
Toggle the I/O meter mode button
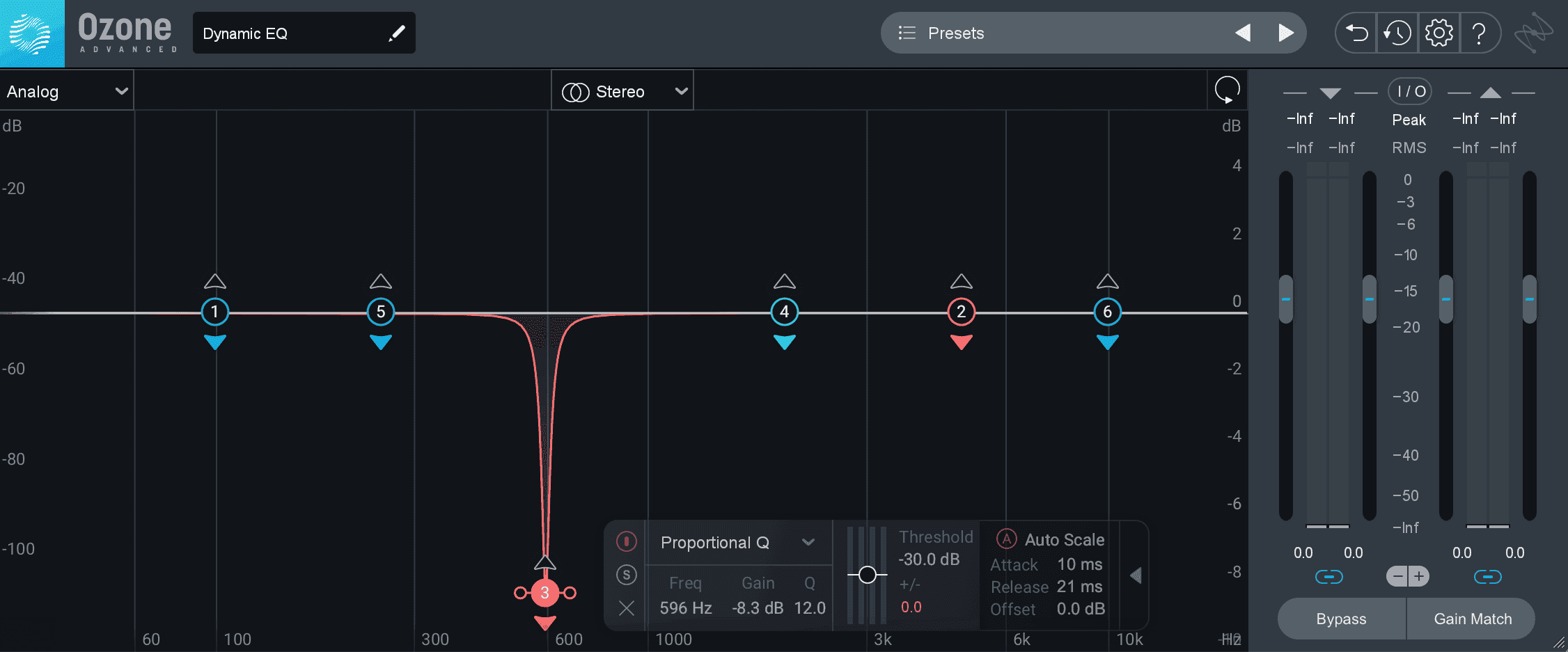click(x=1410, y=91)
